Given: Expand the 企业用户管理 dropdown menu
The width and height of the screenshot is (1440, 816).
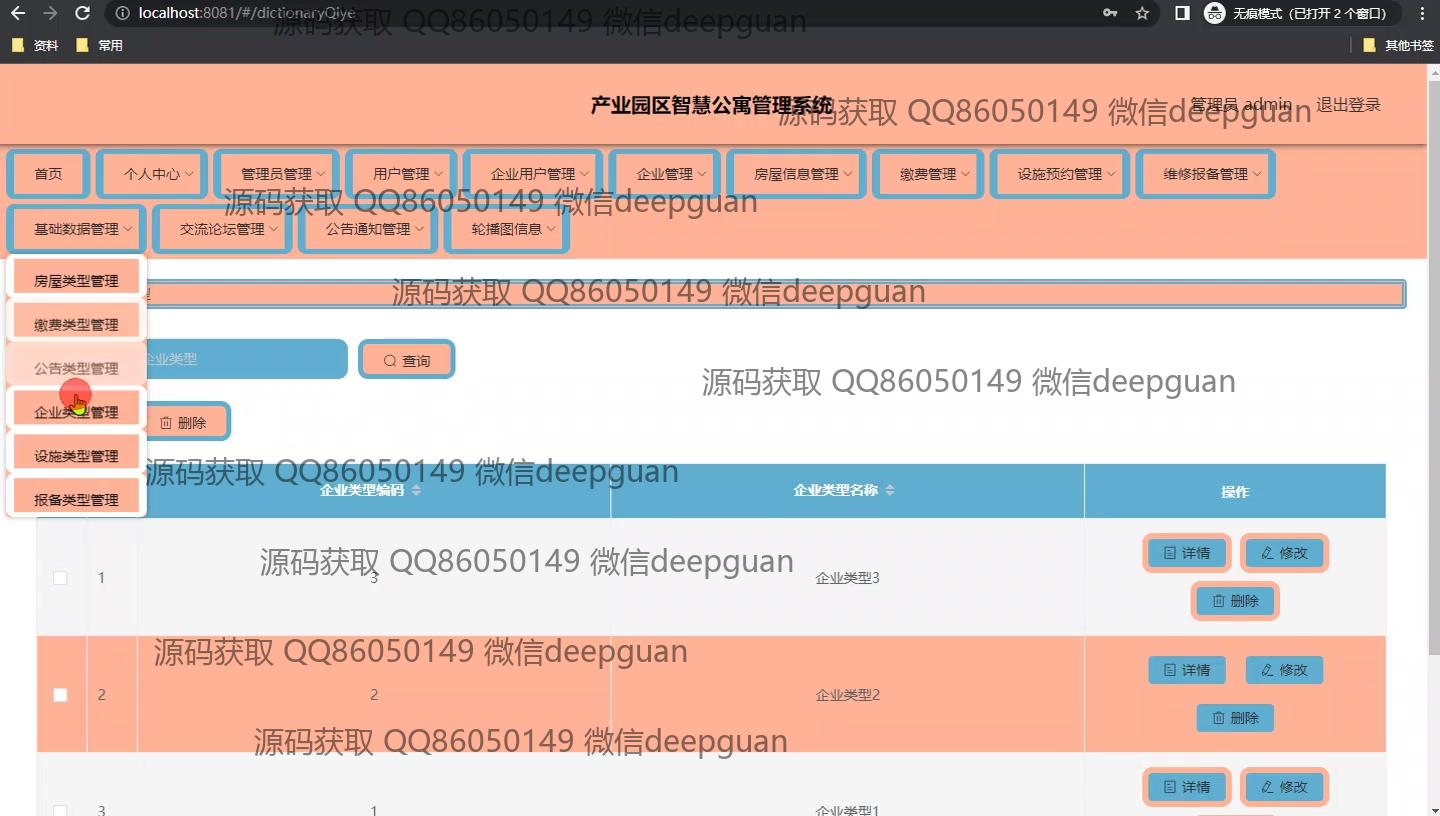Looking at the screenshot, I should [533, 174].
